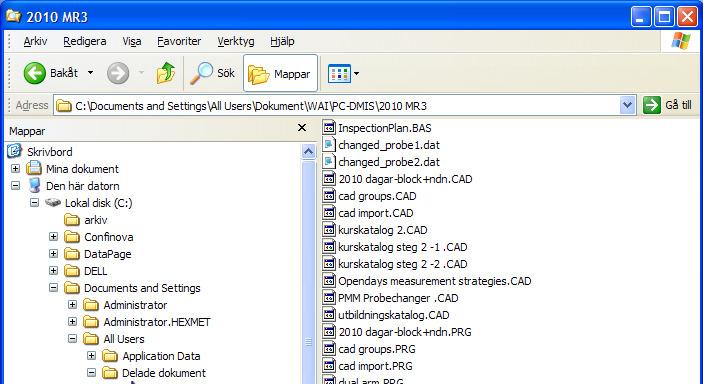Select cad import.CAD file icon

pos(329,213)
